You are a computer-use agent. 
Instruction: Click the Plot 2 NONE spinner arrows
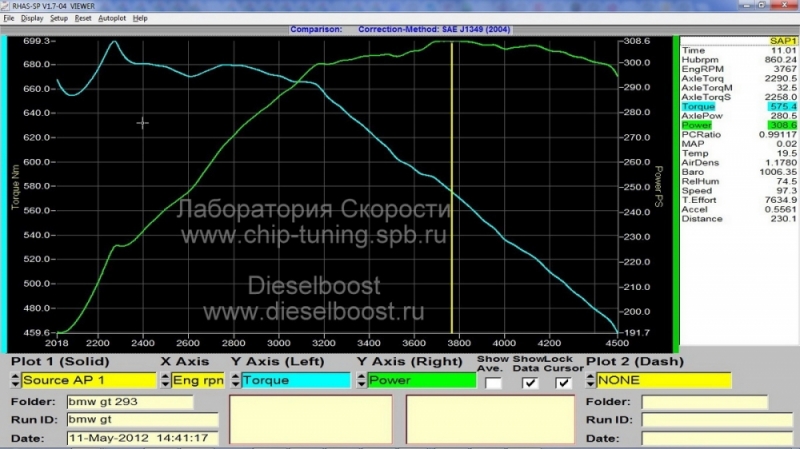coord(590,380)
